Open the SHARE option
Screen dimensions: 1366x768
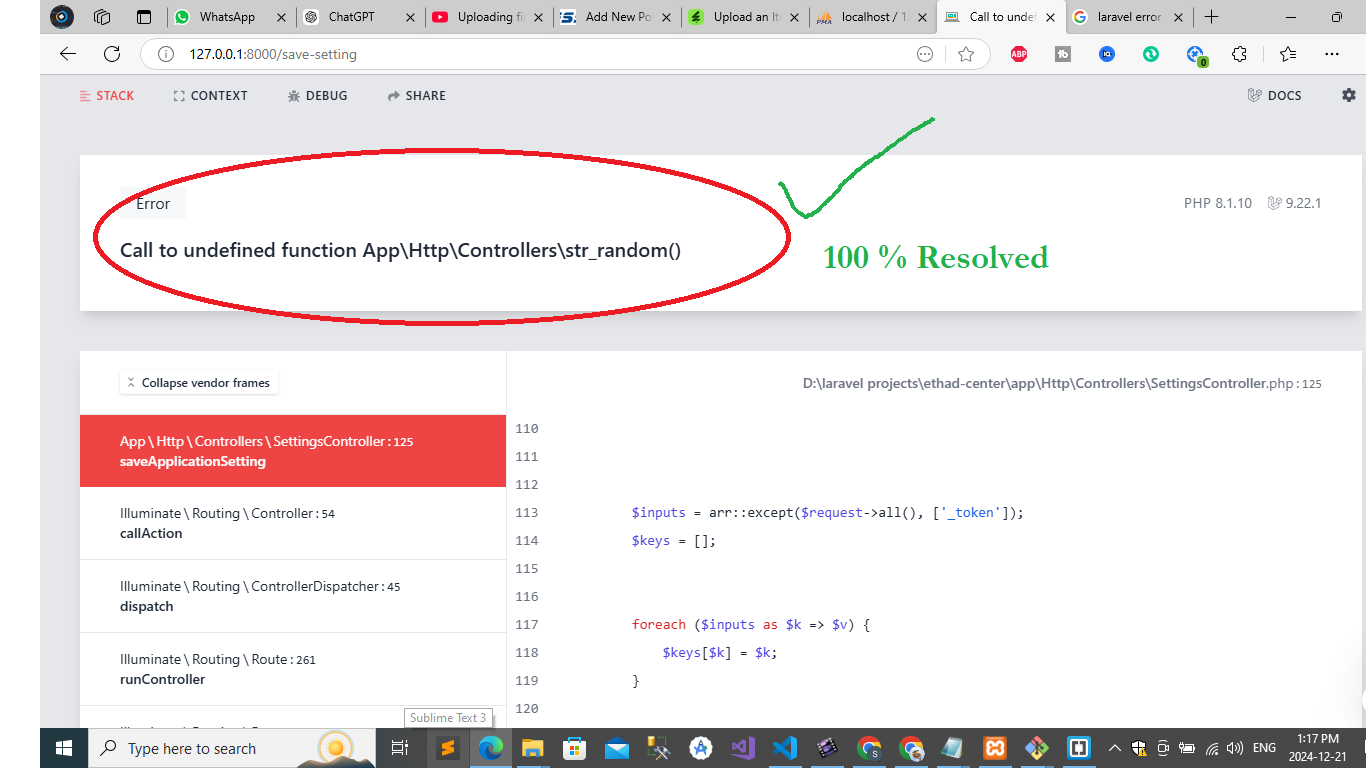click(416, 96)
